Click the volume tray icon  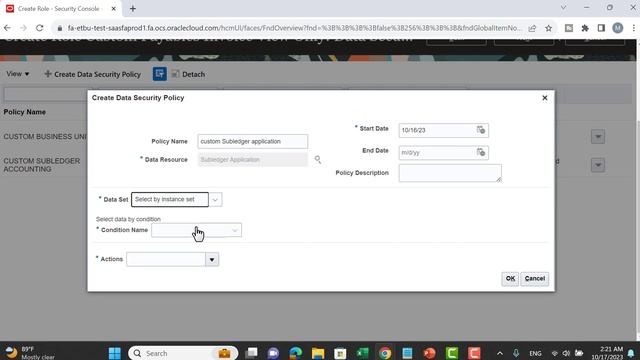pyautogui.click(x=566, y=353)
